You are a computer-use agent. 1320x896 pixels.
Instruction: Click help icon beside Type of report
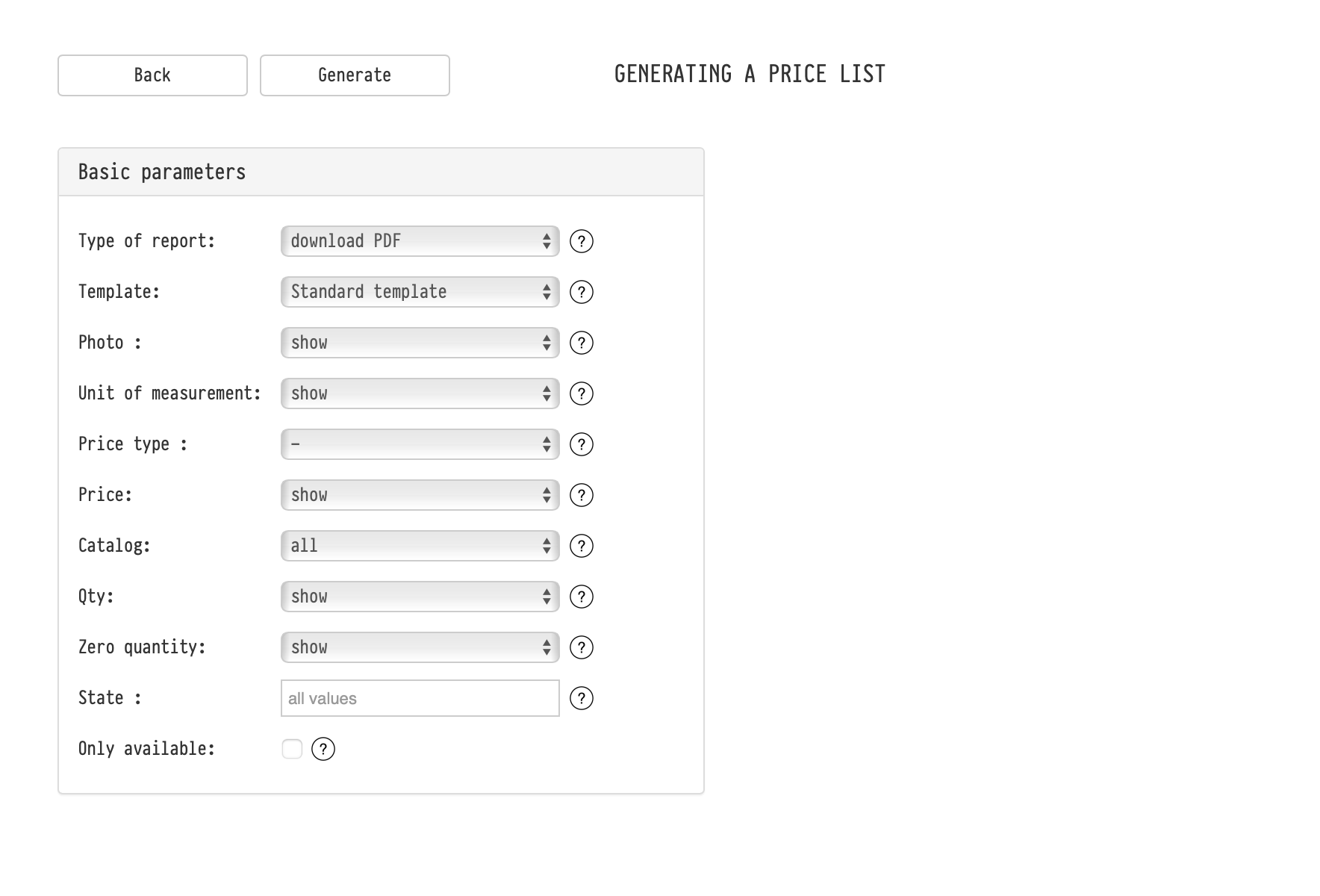coord(582,241)
